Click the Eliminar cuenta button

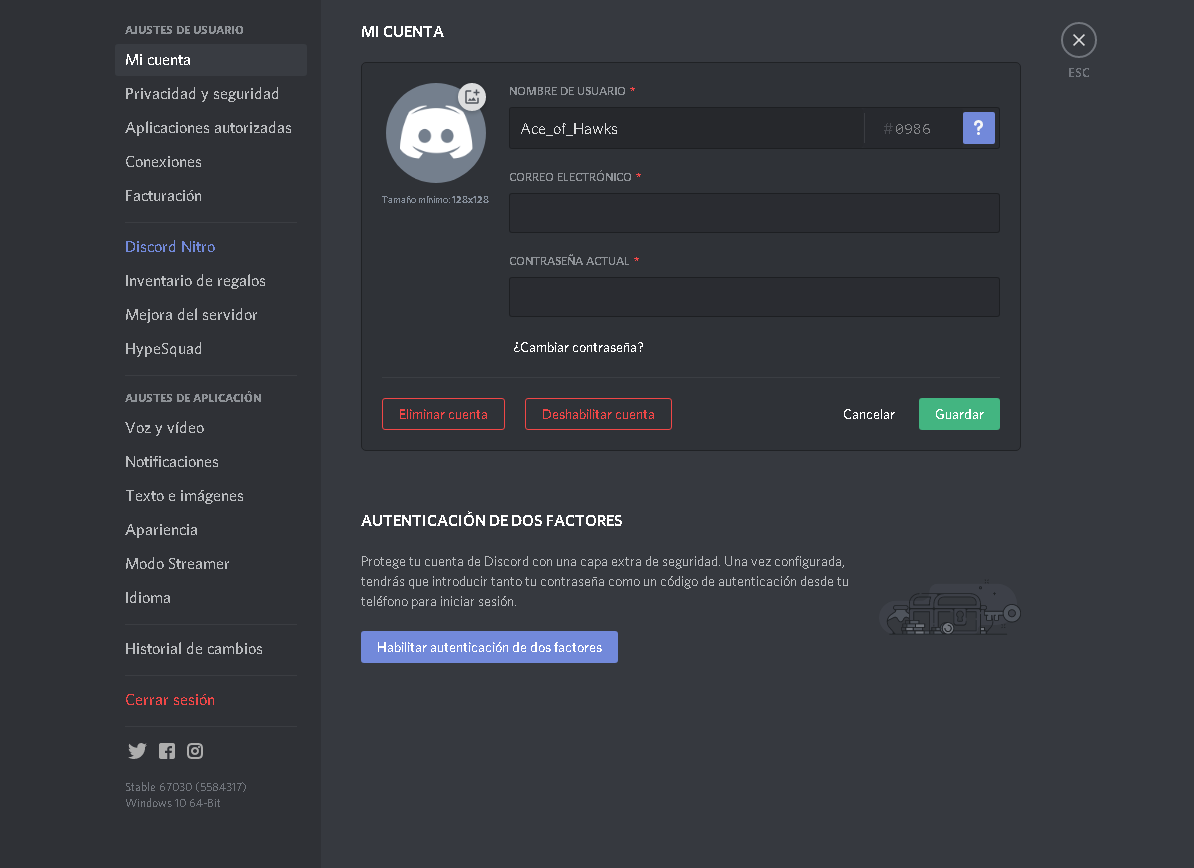tap(443, 414)
